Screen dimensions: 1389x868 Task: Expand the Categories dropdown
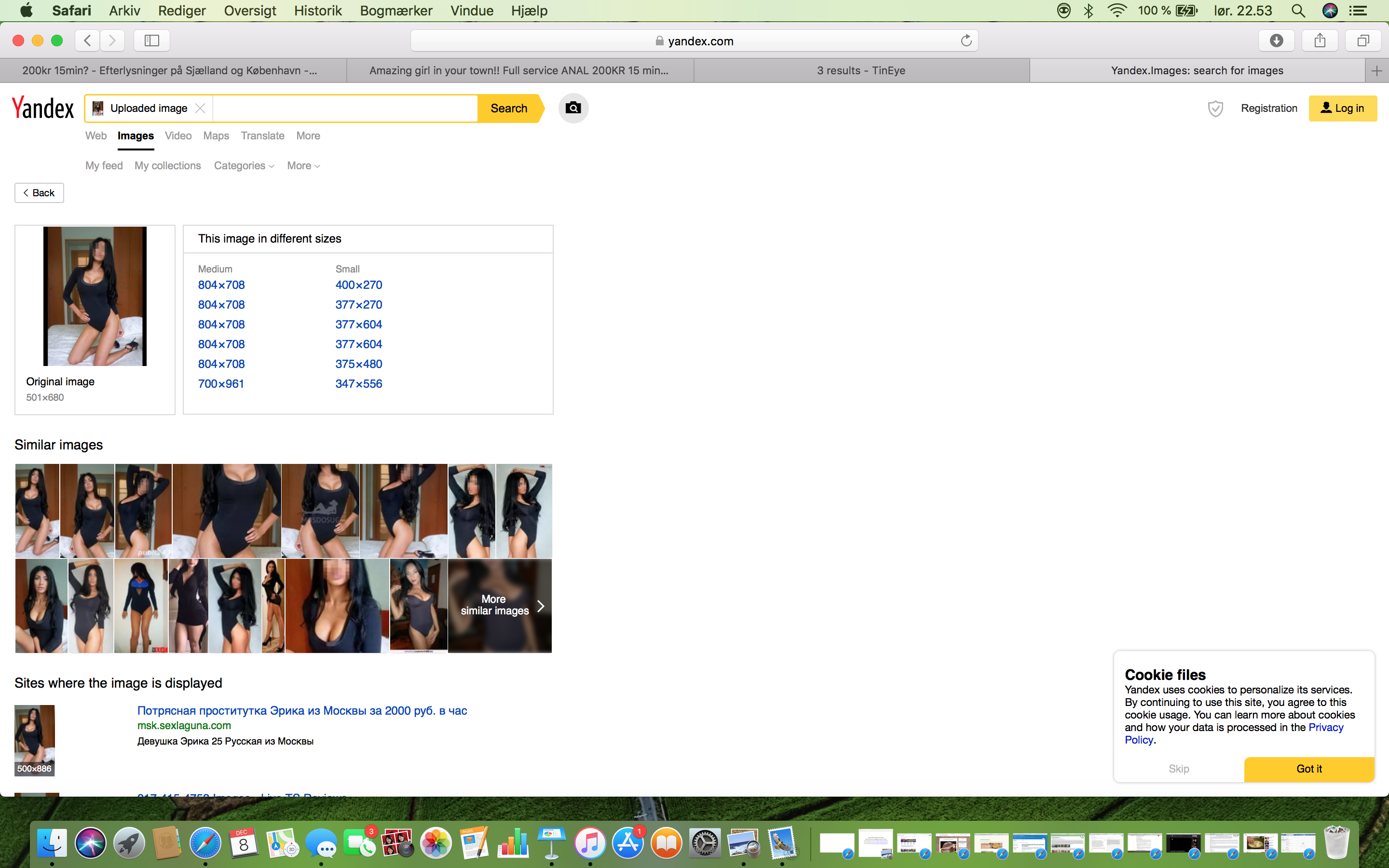pos(244,165)
